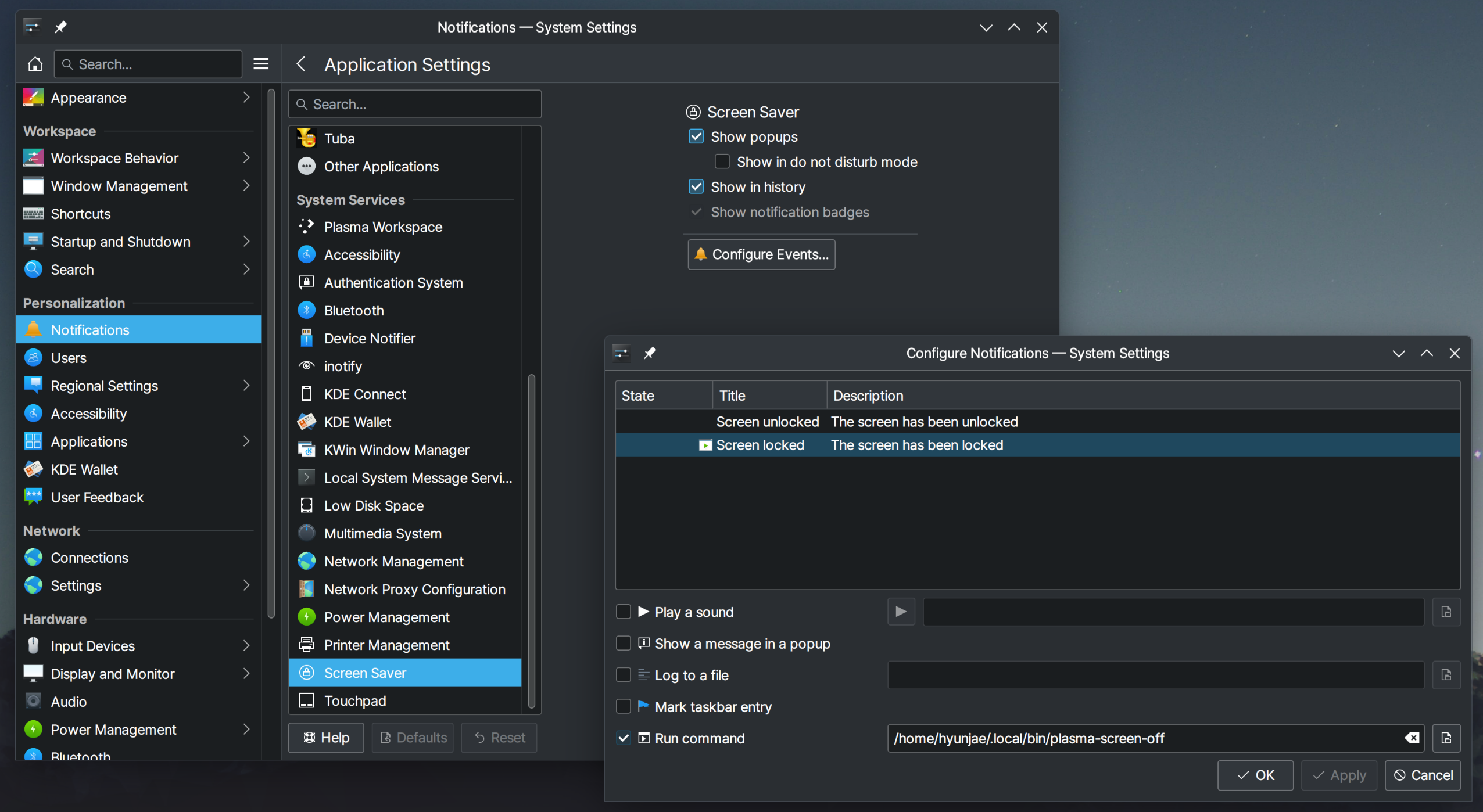Select Bluetooth under System Services

(x=405, y=310)
